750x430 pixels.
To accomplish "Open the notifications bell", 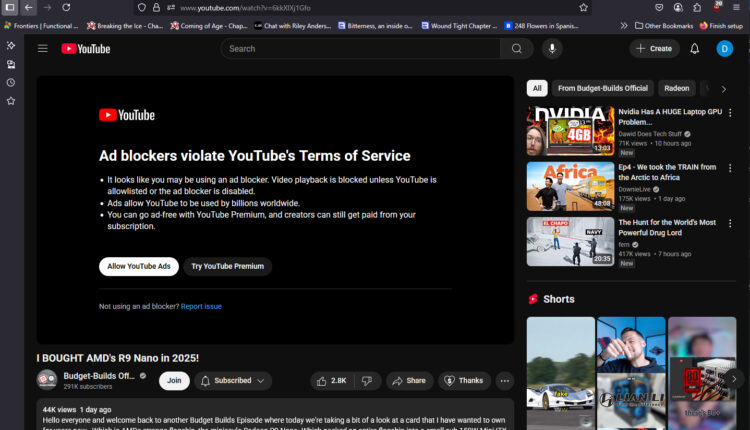I will (694, 48).
